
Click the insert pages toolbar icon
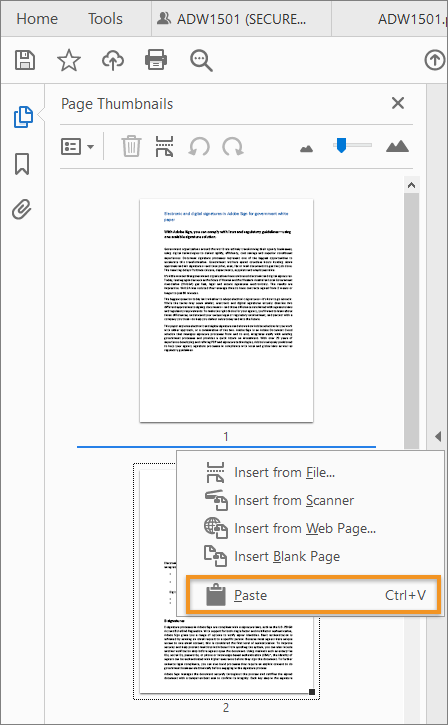pos(165,147)
